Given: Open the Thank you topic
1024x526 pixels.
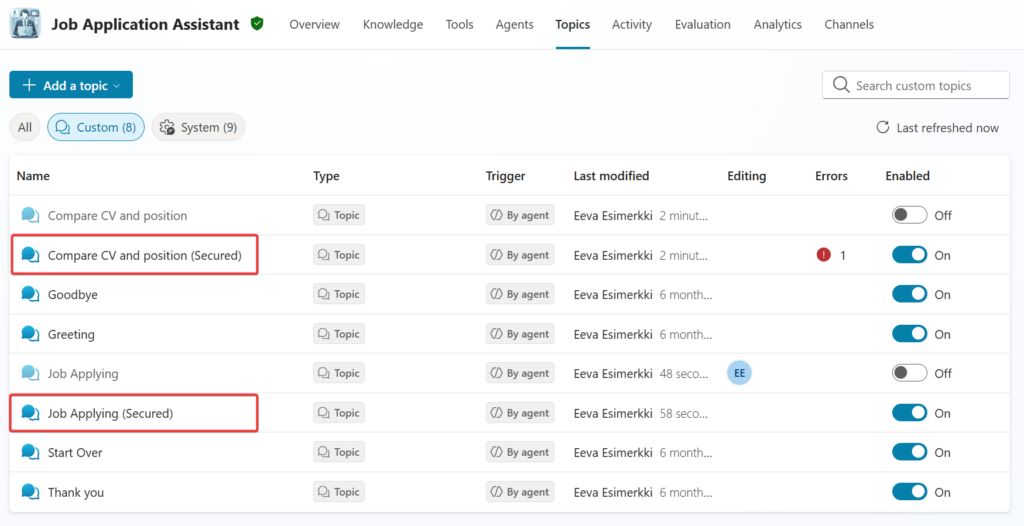Looking at the screenshot, I should pyautogui.click(x=76, y=492).
